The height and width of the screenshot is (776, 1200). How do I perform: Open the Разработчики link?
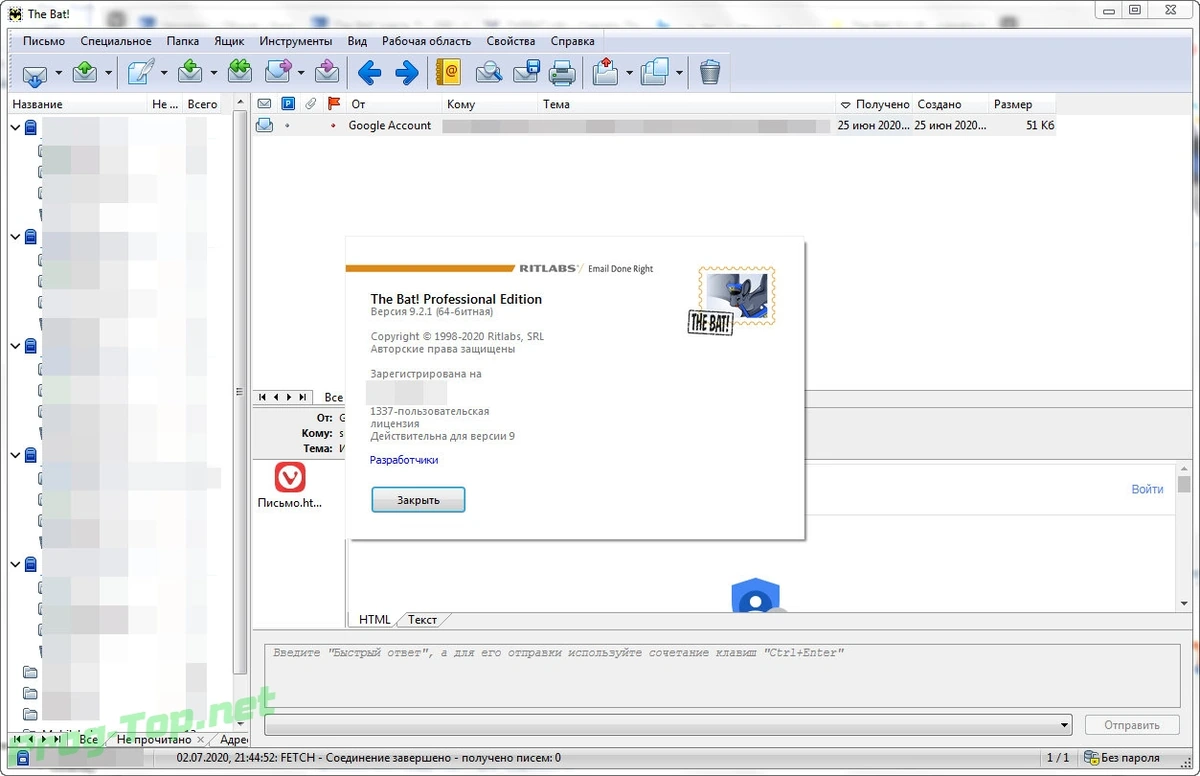[x=404, y=460]
